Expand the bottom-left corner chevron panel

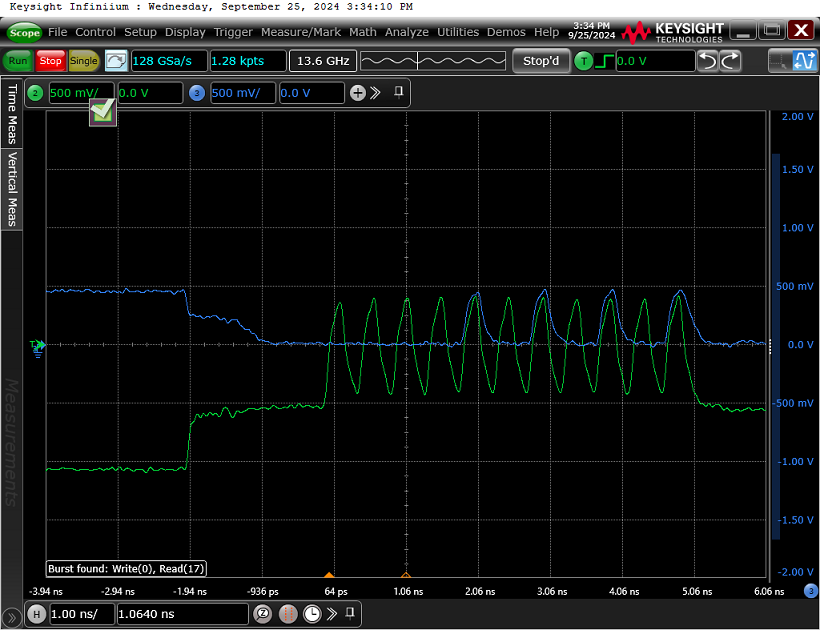[12, 617]
